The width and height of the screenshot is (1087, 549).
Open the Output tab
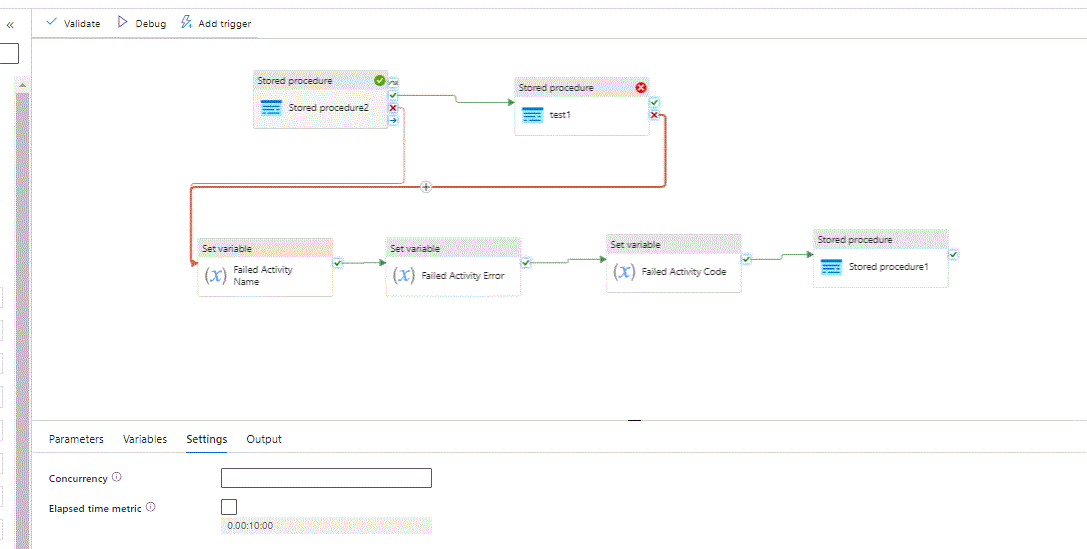tap(264, 439)
